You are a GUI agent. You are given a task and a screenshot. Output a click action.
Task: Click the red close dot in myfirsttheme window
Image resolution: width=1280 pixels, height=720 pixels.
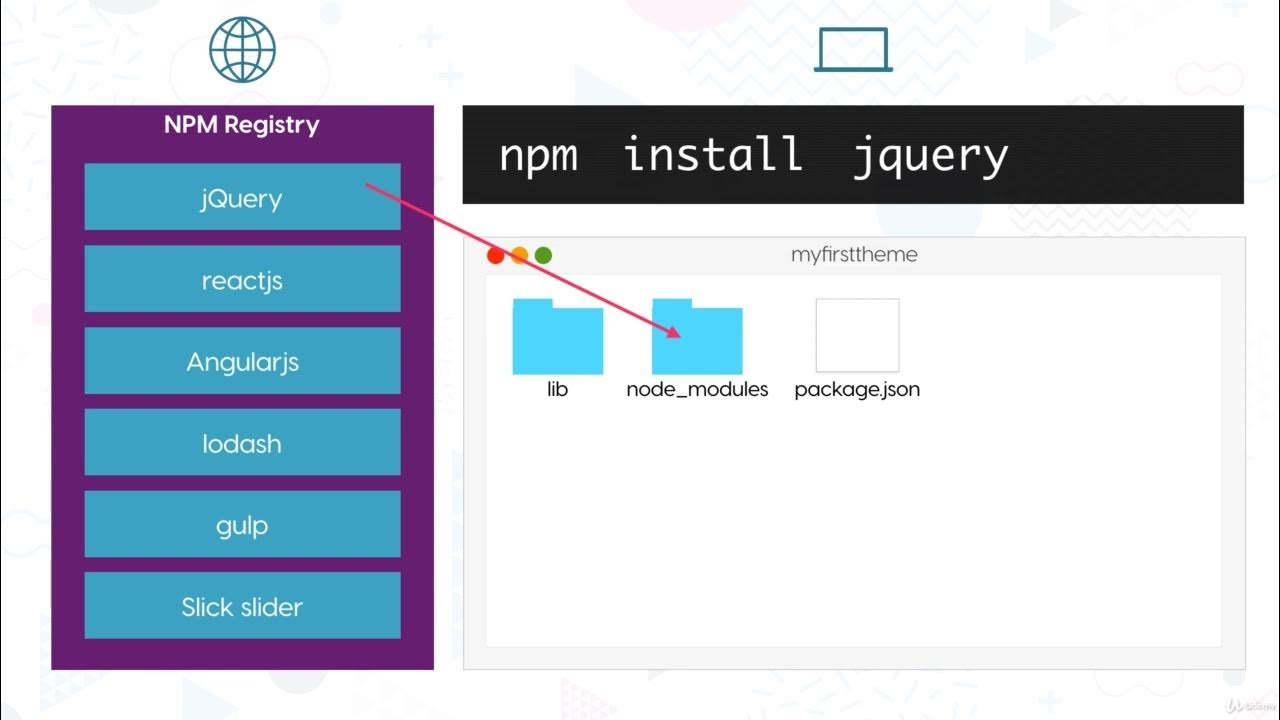pyautogui.click(x=496, y=255)
